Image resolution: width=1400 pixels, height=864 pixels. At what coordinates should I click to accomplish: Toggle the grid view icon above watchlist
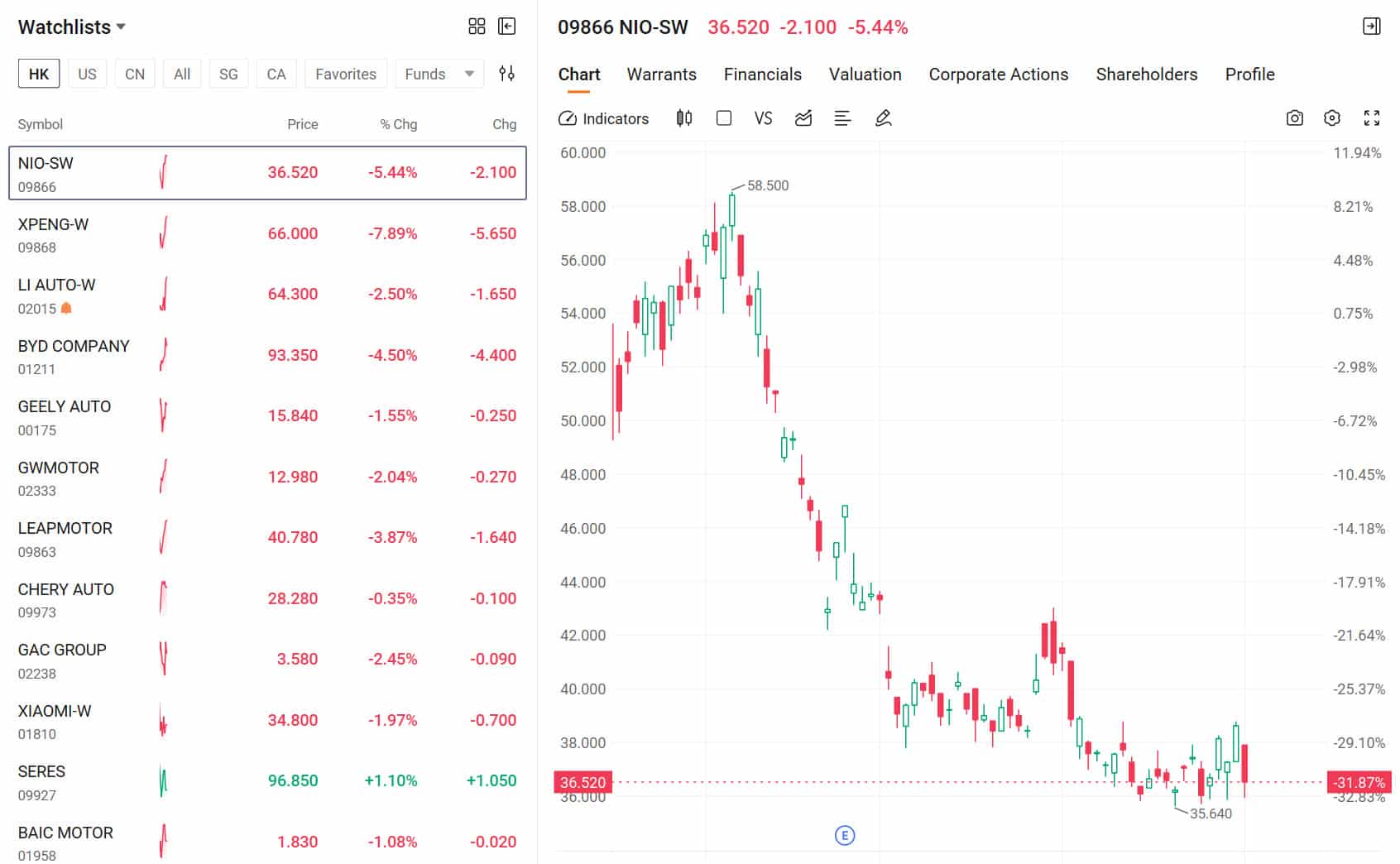(x=477, y=26)
